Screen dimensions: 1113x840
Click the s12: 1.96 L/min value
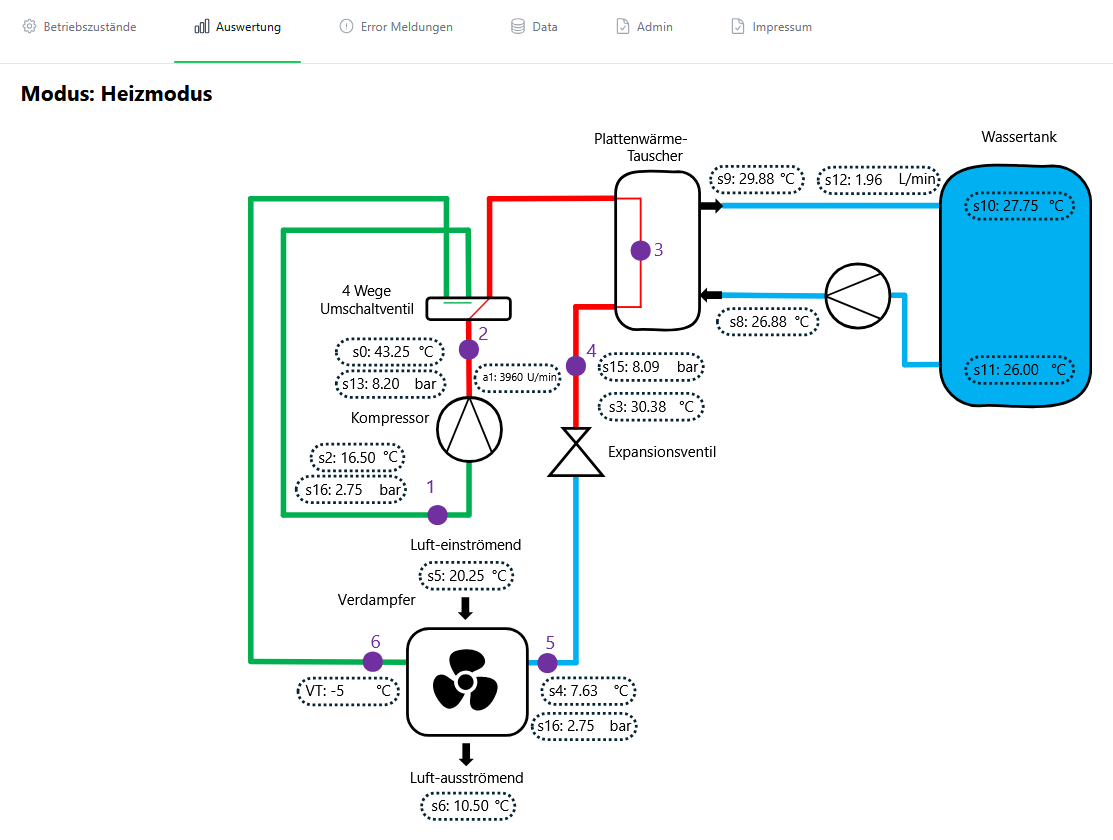pyautogui.click(x=879, y=180)
